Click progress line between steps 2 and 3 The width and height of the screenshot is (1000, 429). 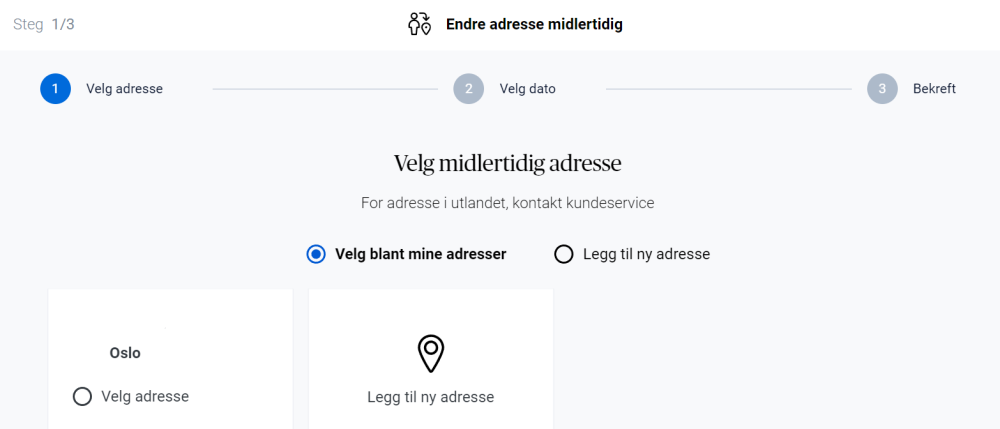pyautogui.click(x=736, y=89)
